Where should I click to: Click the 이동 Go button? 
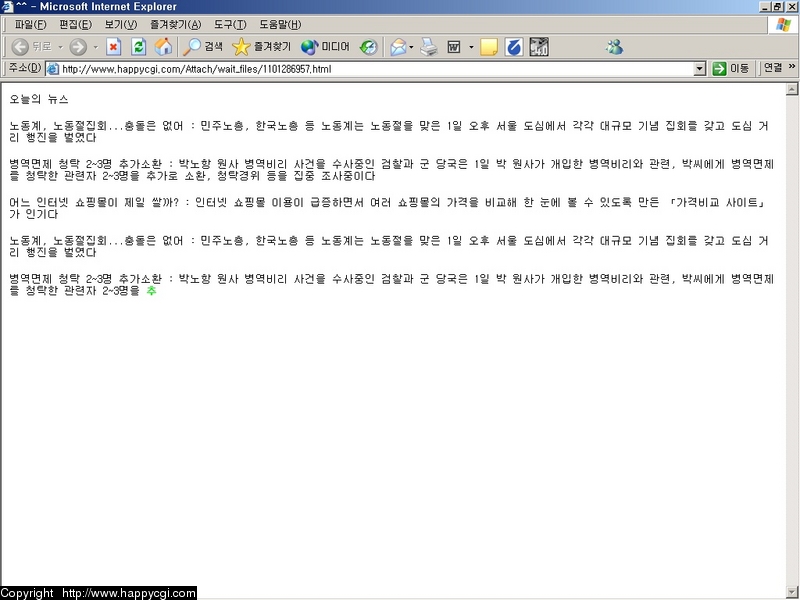tap(731, 69)
